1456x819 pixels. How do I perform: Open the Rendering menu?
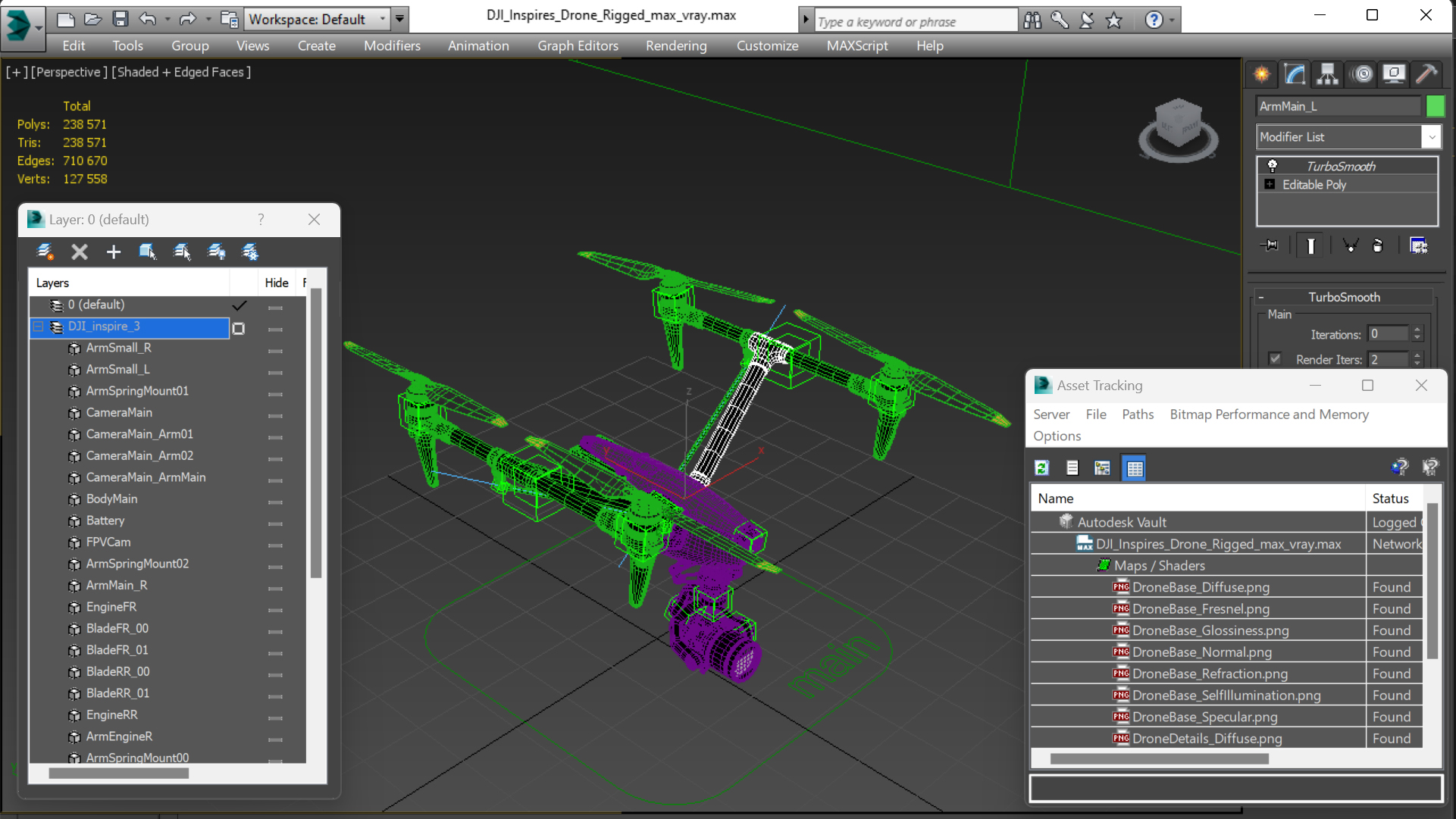[x=676, y=45]
